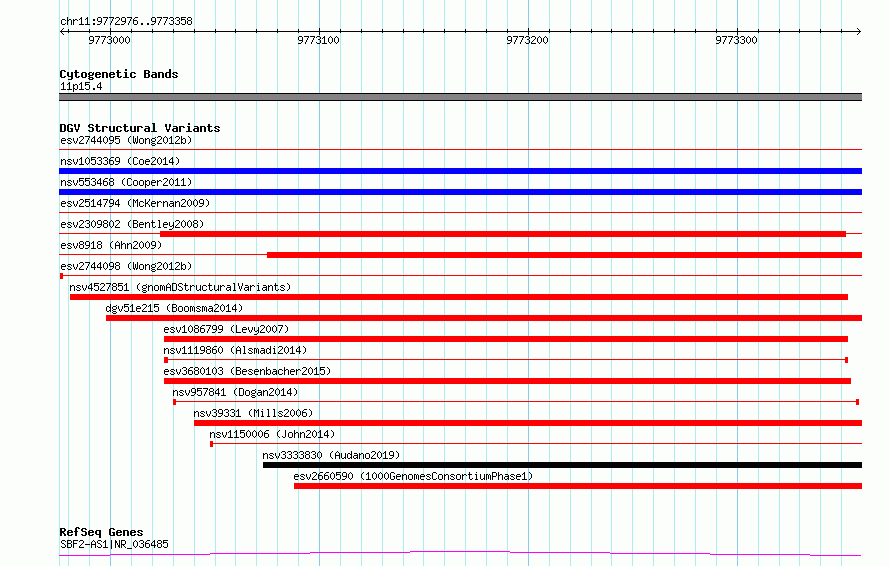890x566 pixels.
Task: Select the red bar under esv2660590
Action: click(578, 486)
